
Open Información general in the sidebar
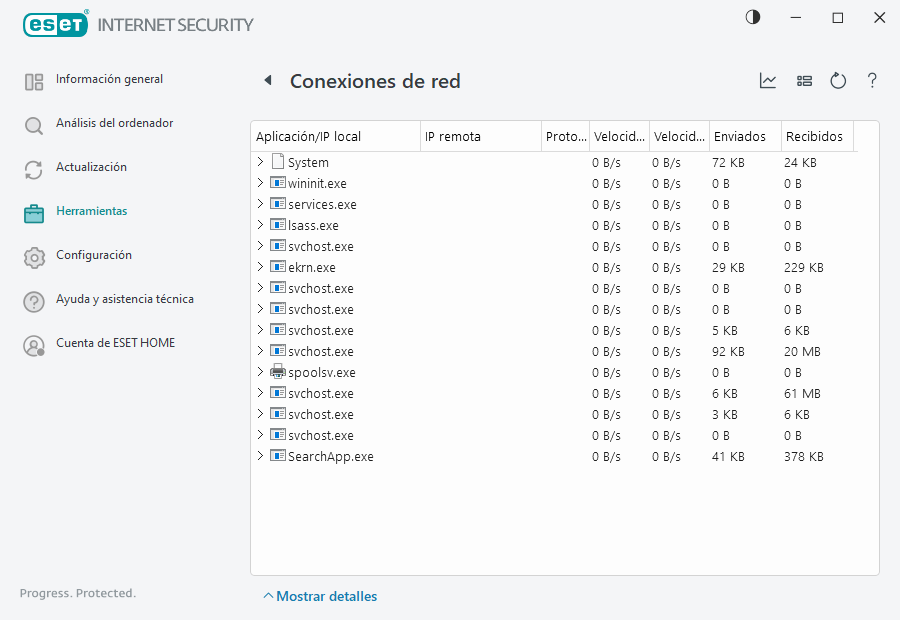pos(109,79)
